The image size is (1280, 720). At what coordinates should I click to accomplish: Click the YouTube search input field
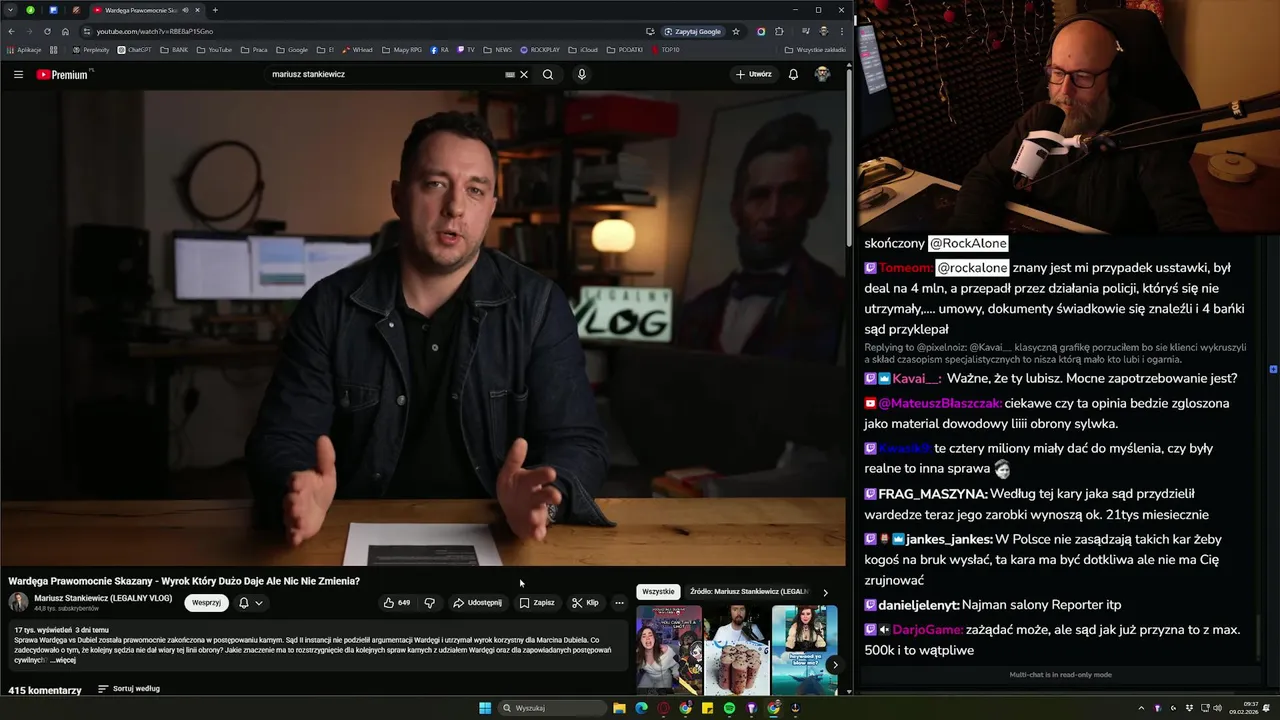(385, 74)
